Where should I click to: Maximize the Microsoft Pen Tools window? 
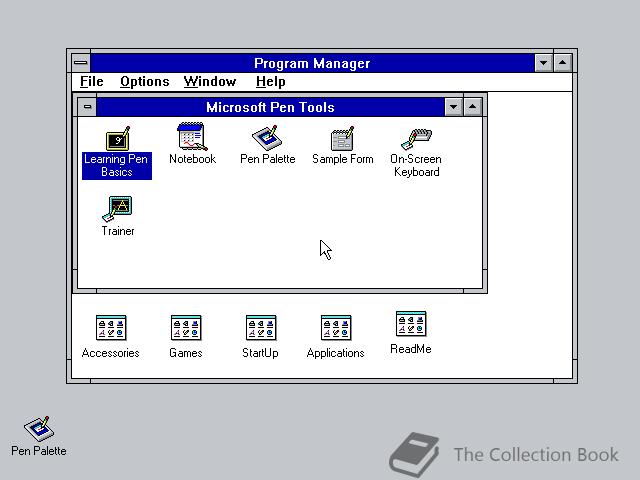click(472, 107)
